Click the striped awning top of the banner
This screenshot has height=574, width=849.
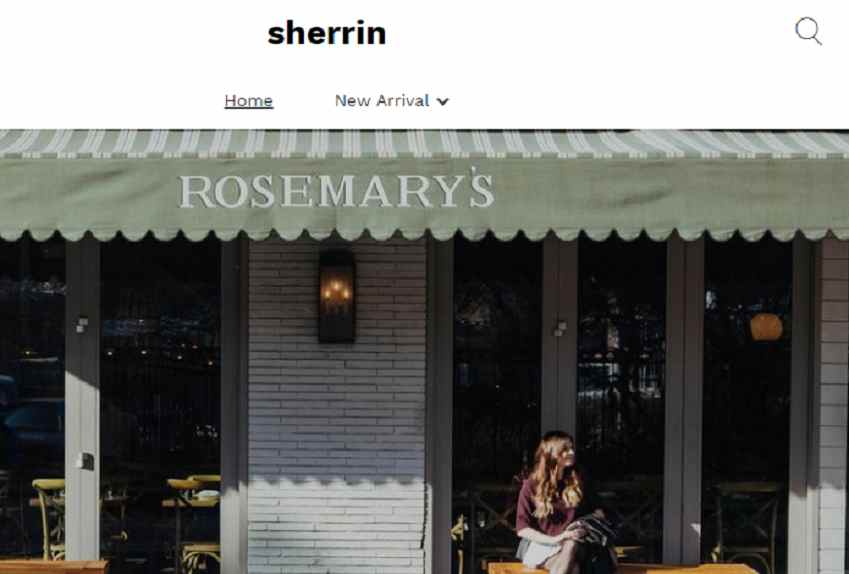click(424, 143)
